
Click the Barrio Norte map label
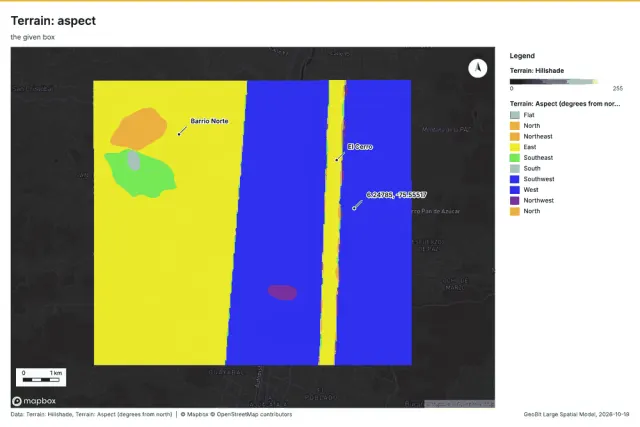209,121
